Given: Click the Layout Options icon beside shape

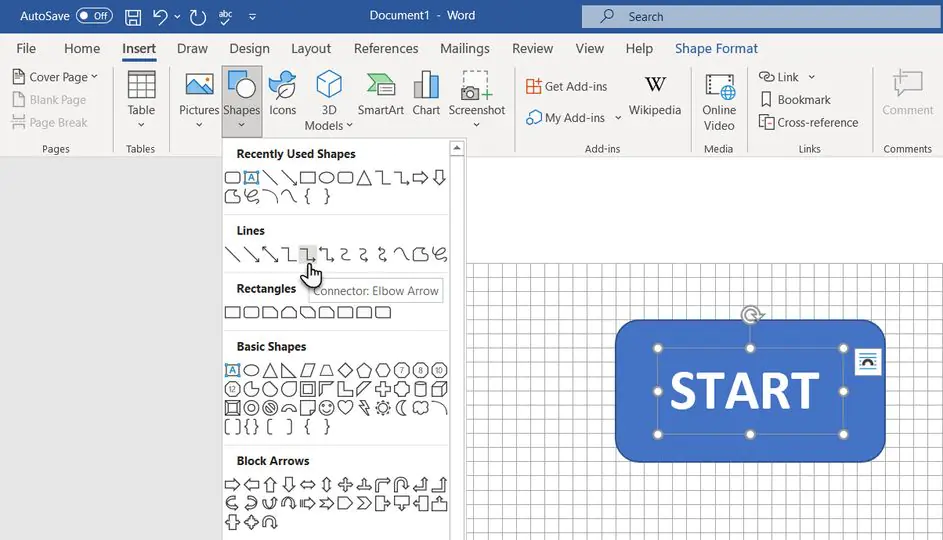Looking at the screenshot, I should click(868, 362).
